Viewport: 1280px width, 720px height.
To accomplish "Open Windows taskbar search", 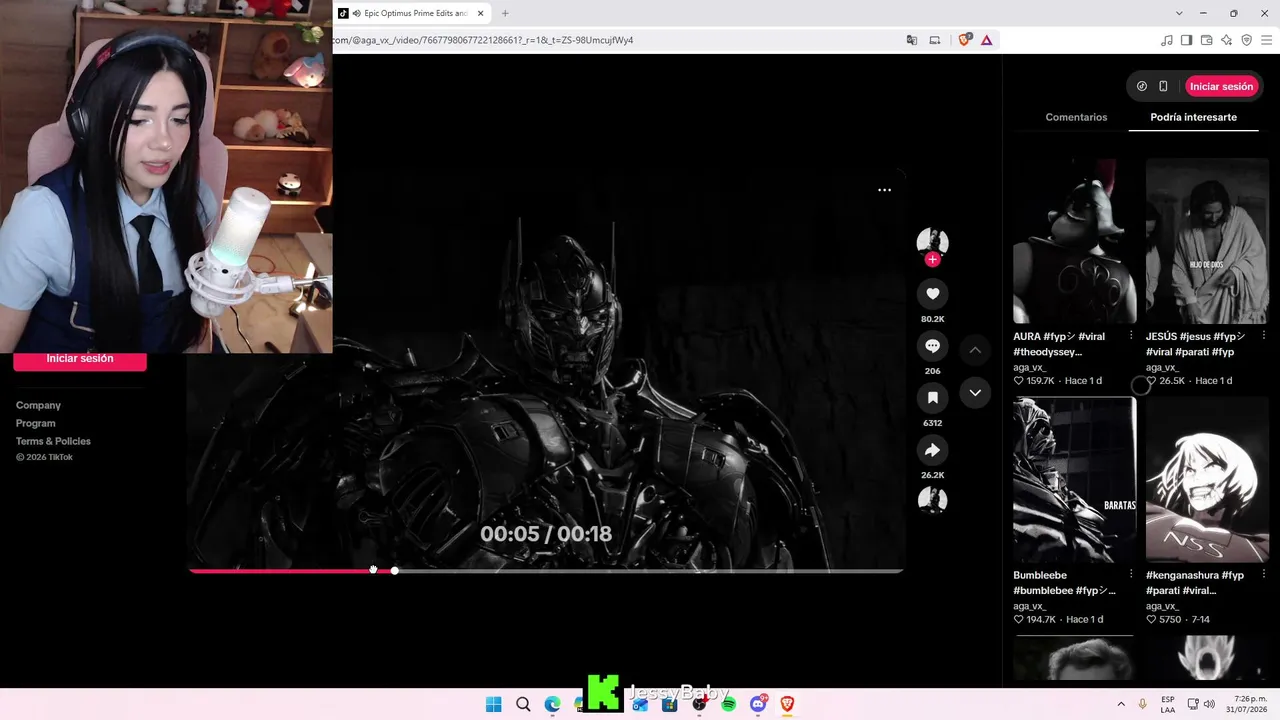I will (523, 704).
